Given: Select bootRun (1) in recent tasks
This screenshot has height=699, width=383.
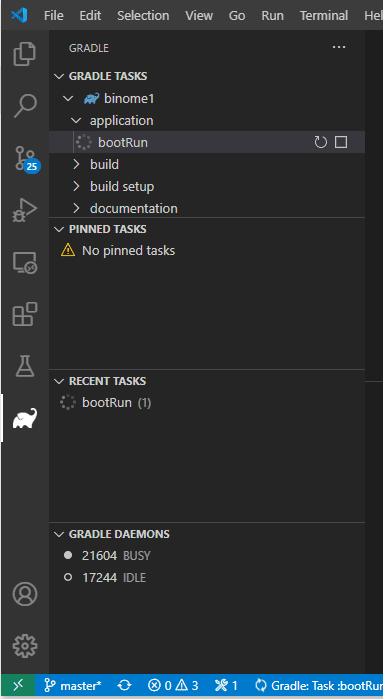Looking at the screenshot, I should point(207,403).
